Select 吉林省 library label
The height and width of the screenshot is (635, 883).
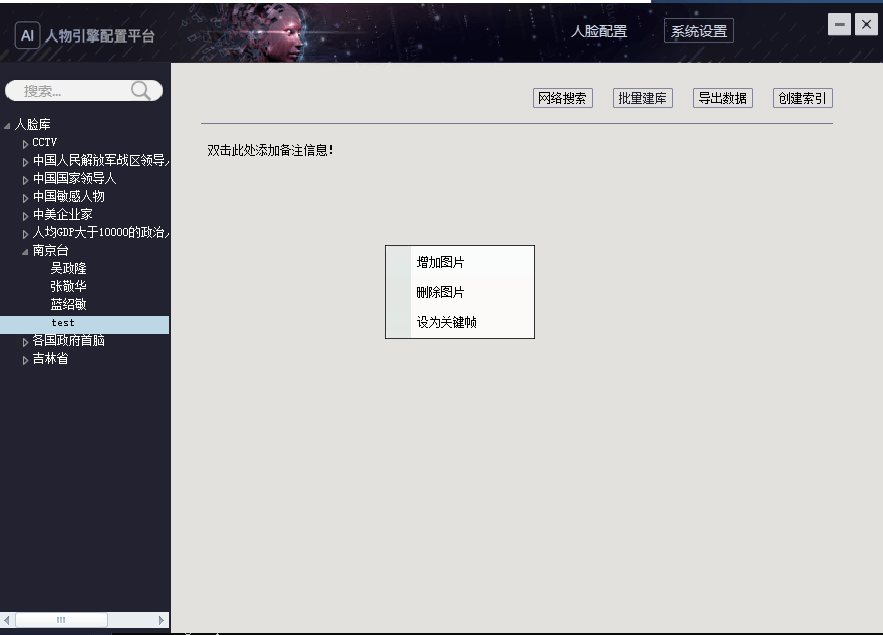click(50, 359)
